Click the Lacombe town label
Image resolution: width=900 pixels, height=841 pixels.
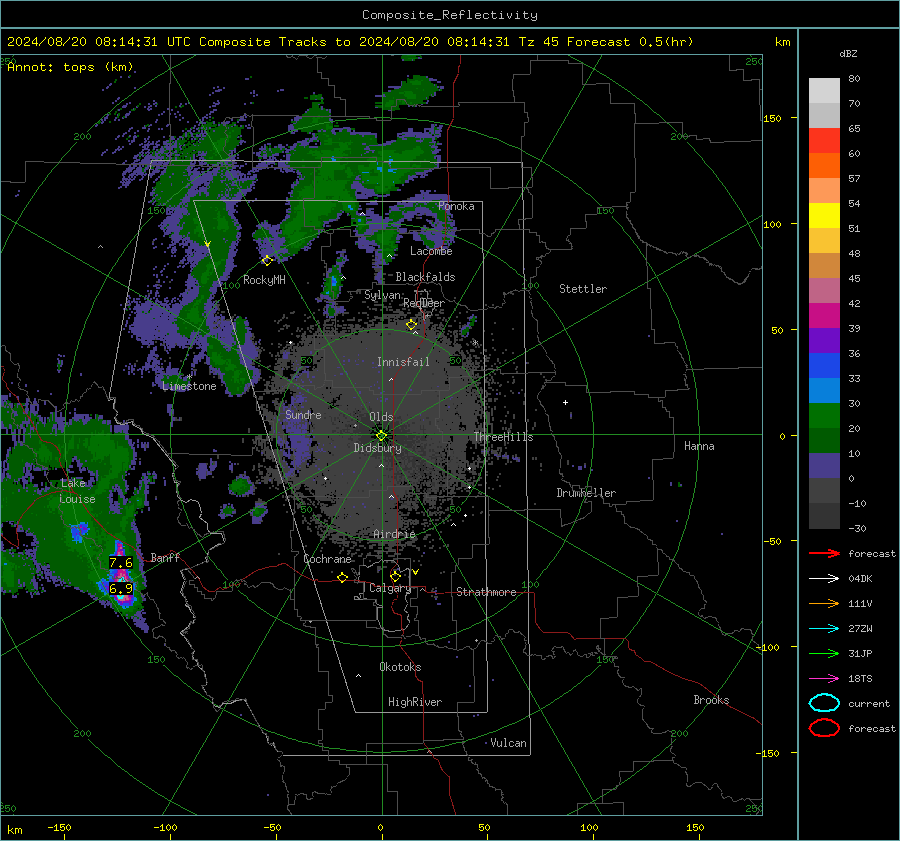pyautogui.click(x=431, y=251)
